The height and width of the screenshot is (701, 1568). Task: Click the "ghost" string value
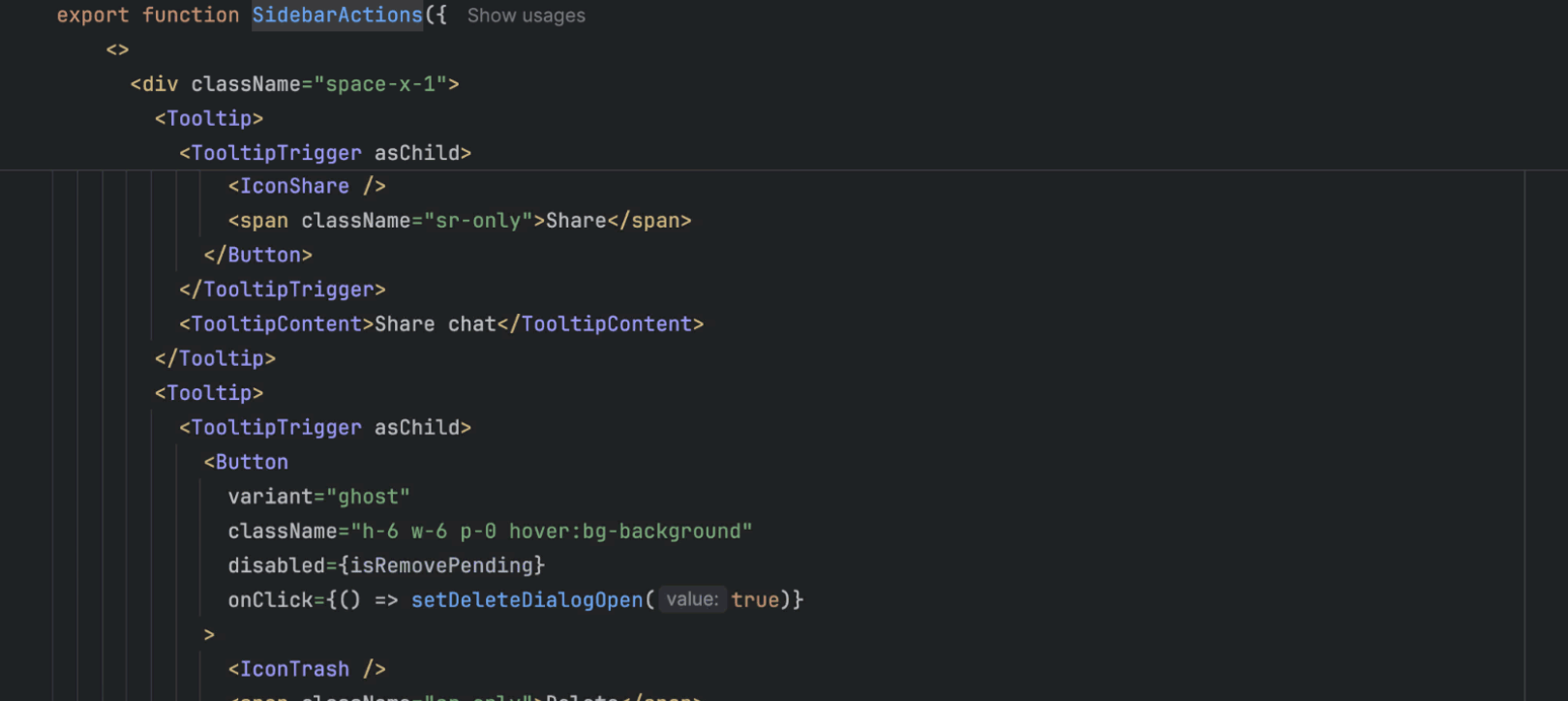pyautogui.click(x=368, y=497)
